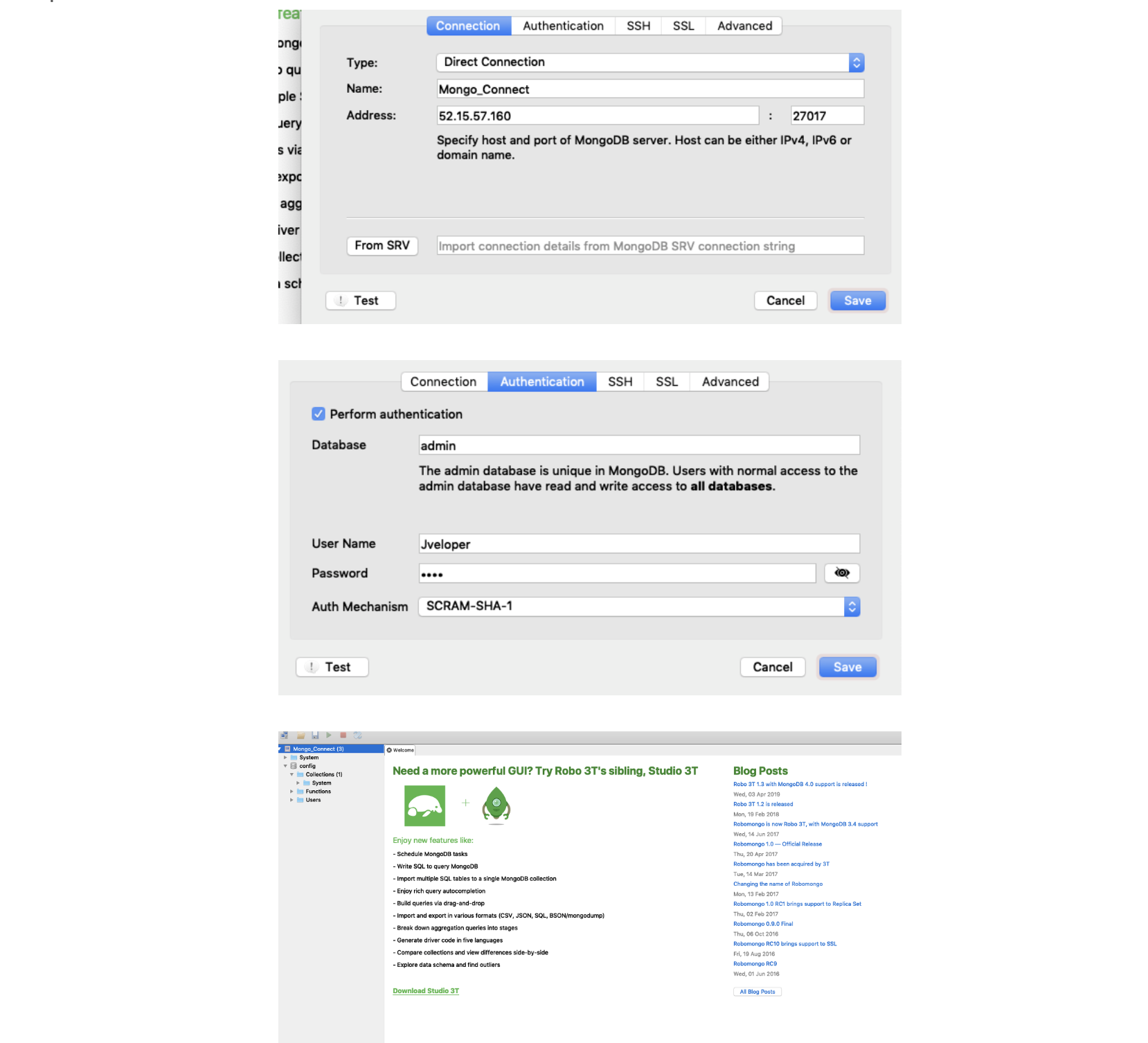Click Cancel in the Authentication dialog
The image size is (1148, 1043).
point(773,667)
